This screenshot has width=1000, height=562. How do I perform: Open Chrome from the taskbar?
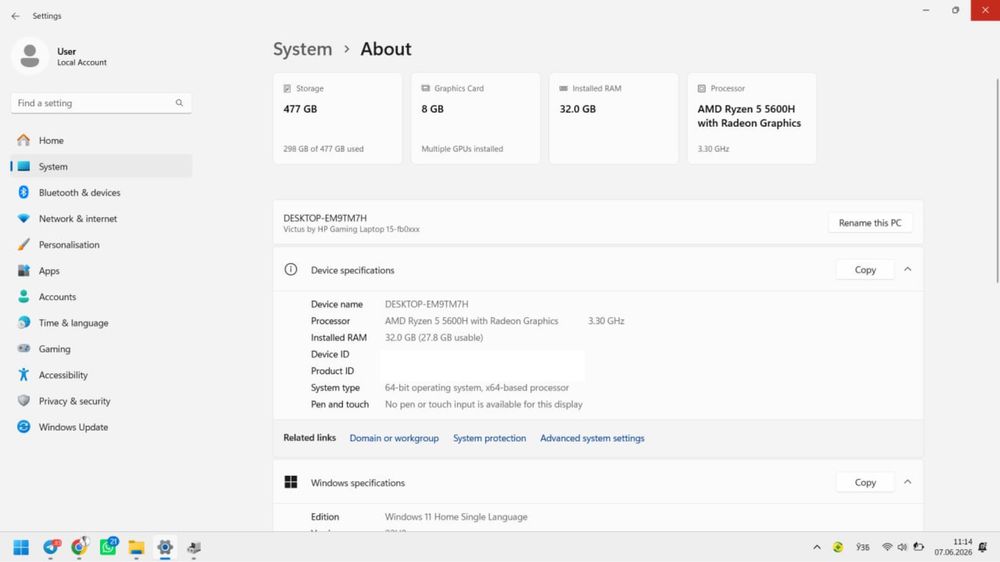coord(80,547)
